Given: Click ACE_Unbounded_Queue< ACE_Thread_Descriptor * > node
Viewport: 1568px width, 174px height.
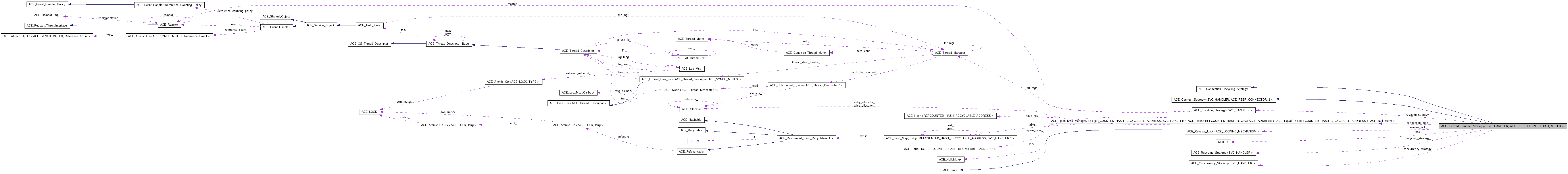Looking at the screenshot, I should tap(807, 85).
